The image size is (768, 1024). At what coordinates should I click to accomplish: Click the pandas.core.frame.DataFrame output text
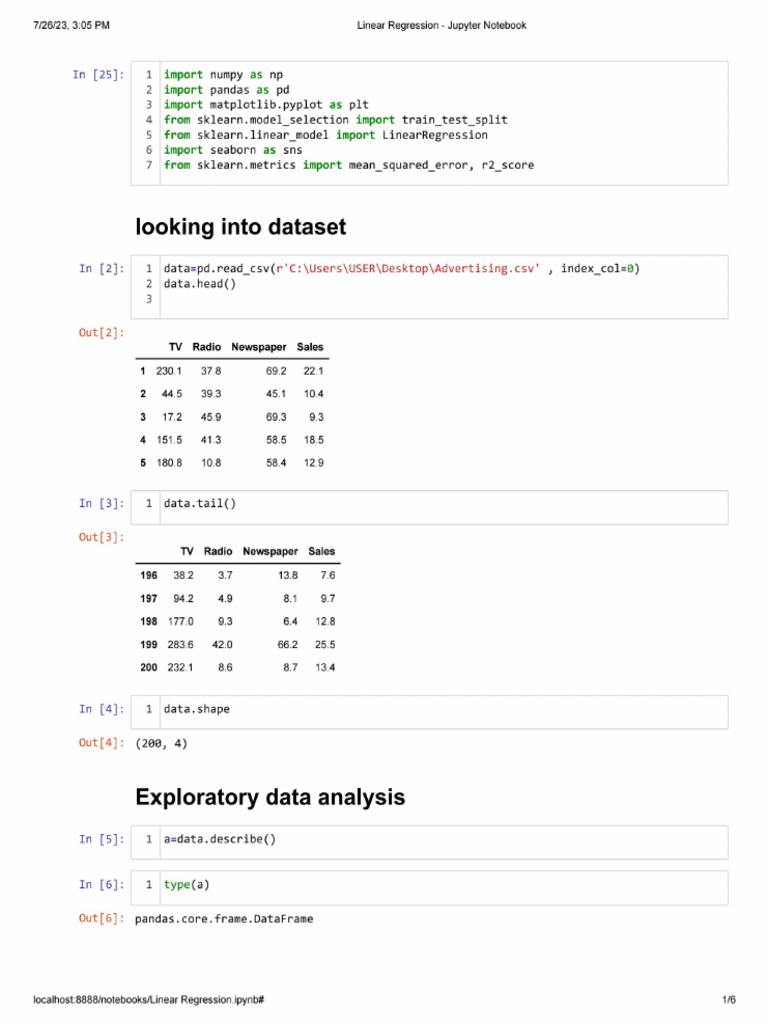point(224,919)
